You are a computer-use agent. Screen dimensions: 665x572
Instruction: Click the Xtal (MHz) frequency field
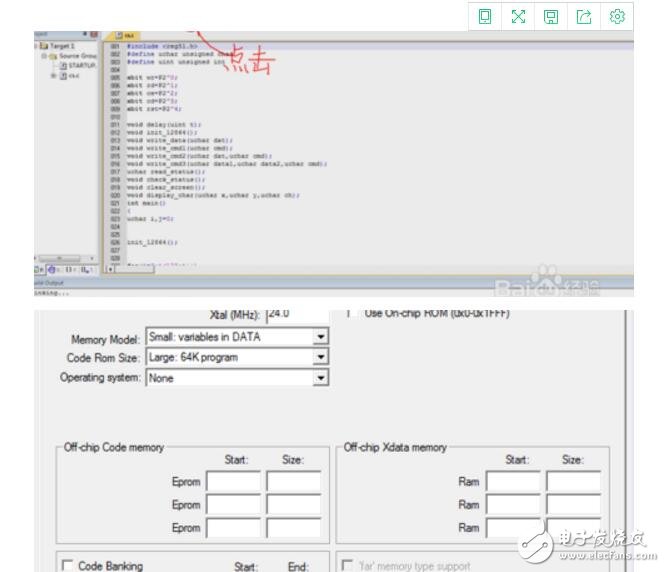(296, 313)
